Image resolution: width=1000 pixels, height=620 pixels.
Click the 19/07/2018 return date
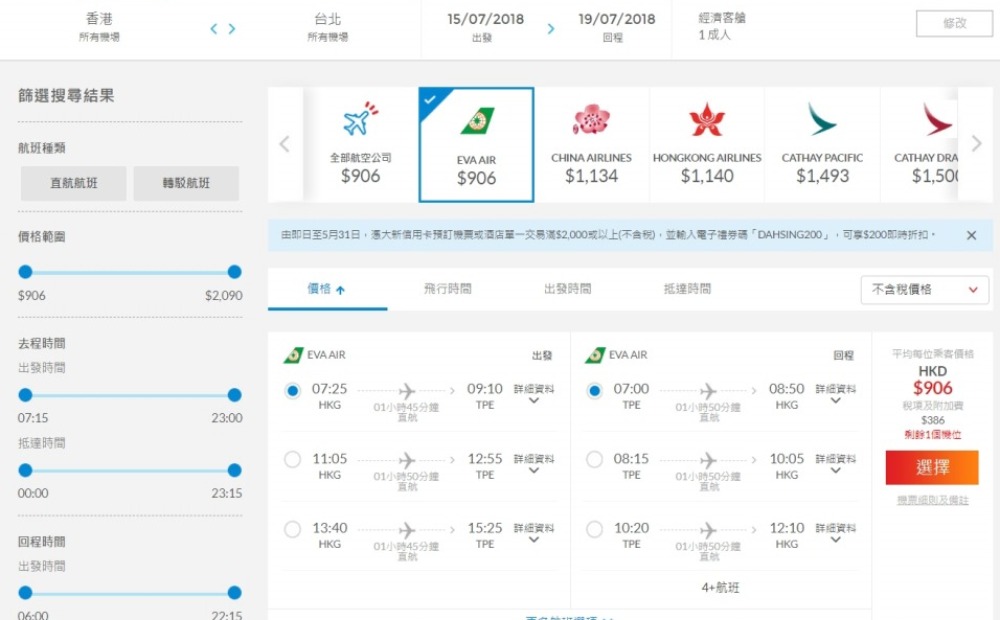[616, 27]
